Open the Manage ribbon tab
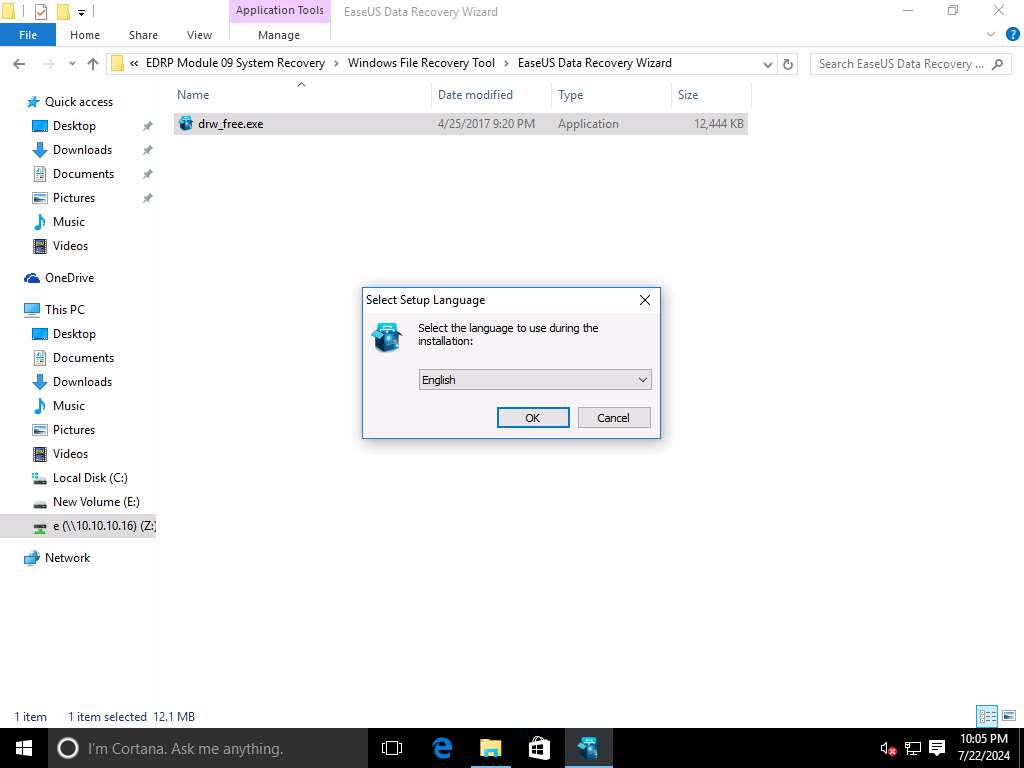Viewport: 1024px width, 768px height. pyautogui.click(x=279, y=35)
